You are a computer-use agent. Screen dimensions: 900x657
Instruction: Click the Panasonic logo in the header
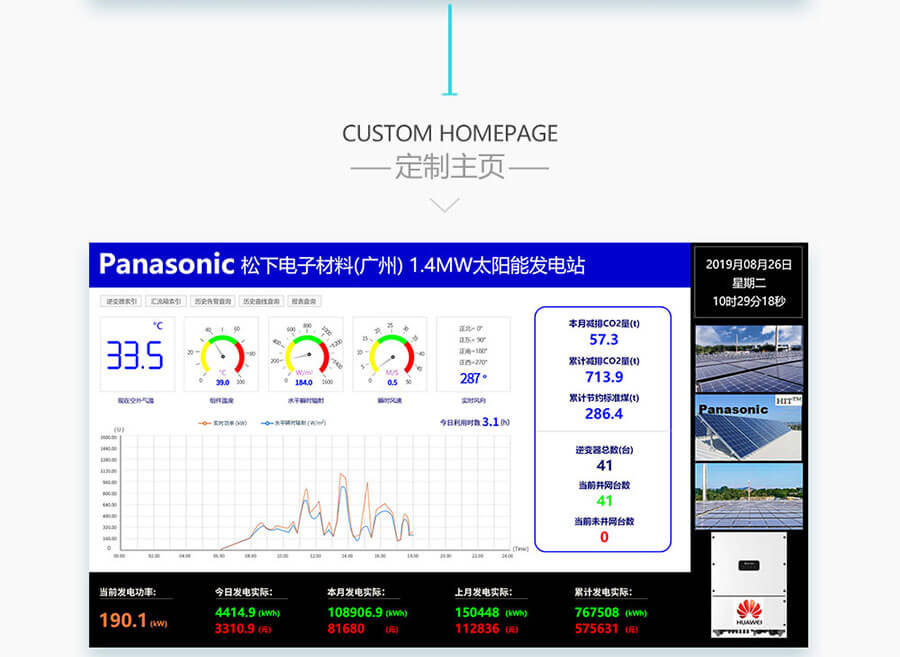point(166,265)
